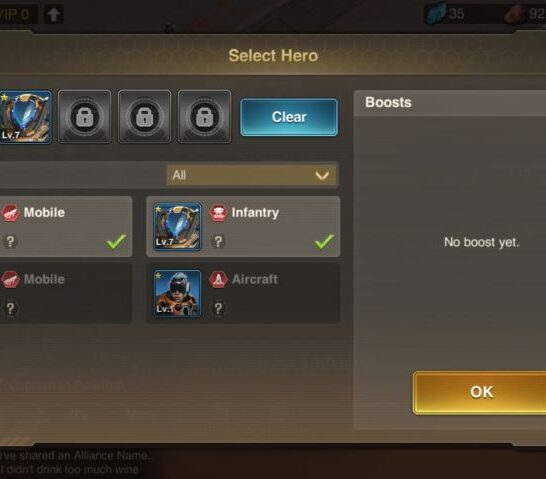Select the unselected lower Mobile hero card
546x479 pixels.
65,293
